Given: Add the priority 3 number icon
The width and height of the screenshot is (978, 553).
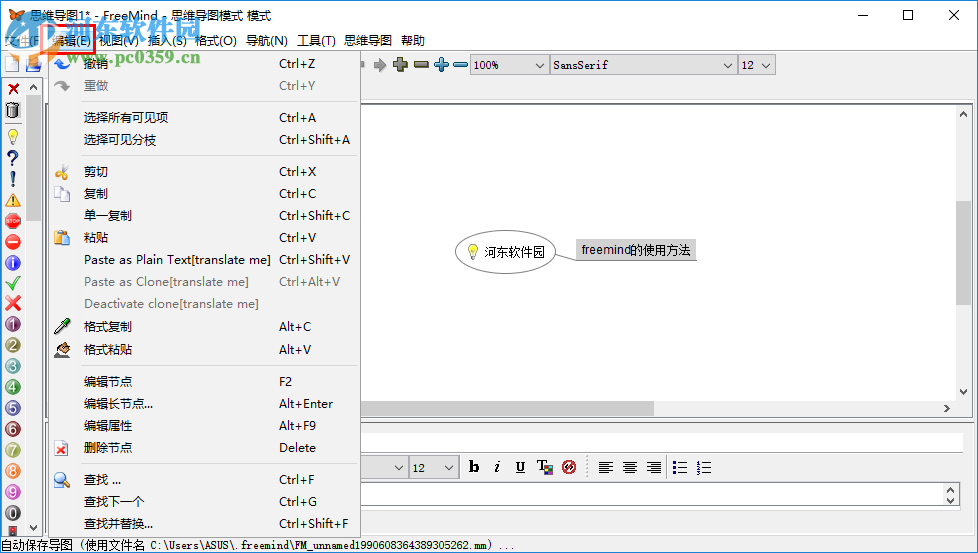Looking at the screenshot, I should tap(13, 366).
